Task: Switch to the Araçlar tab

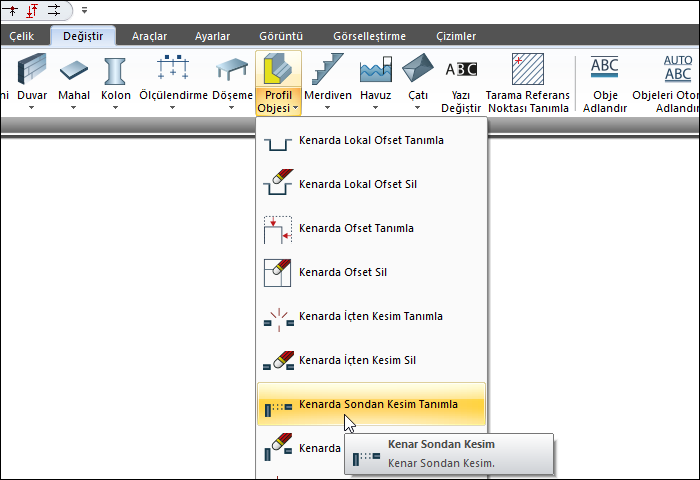Action: tap(150, 36)
